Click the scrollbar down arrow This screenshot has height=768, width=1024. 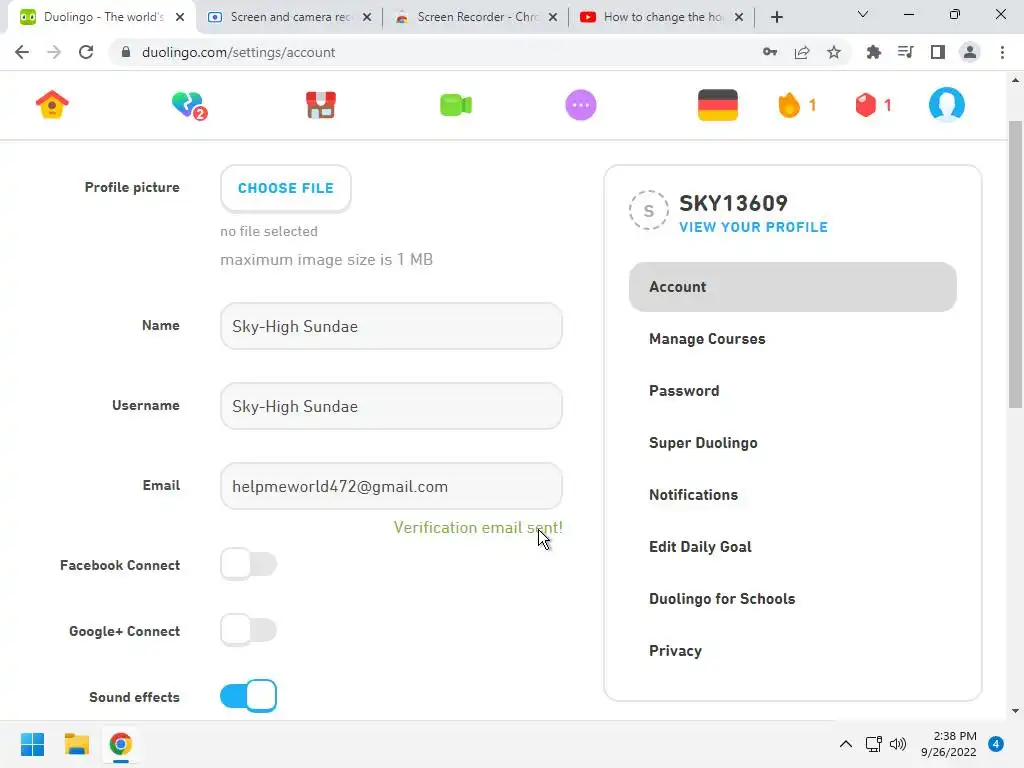click(1015, 711)
